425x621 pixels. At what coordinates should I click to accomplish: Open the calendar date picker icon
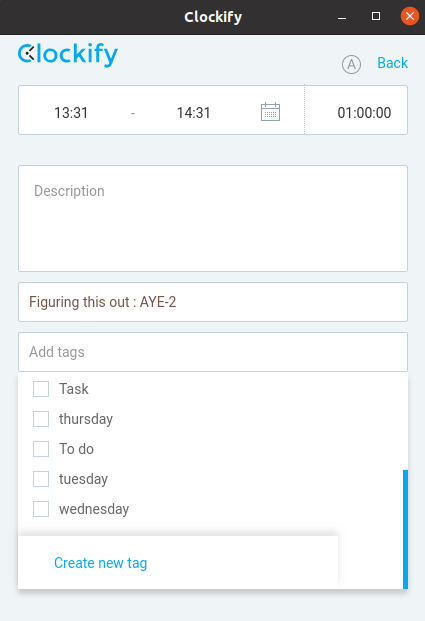pyautogui.click(x=270, y=112)
